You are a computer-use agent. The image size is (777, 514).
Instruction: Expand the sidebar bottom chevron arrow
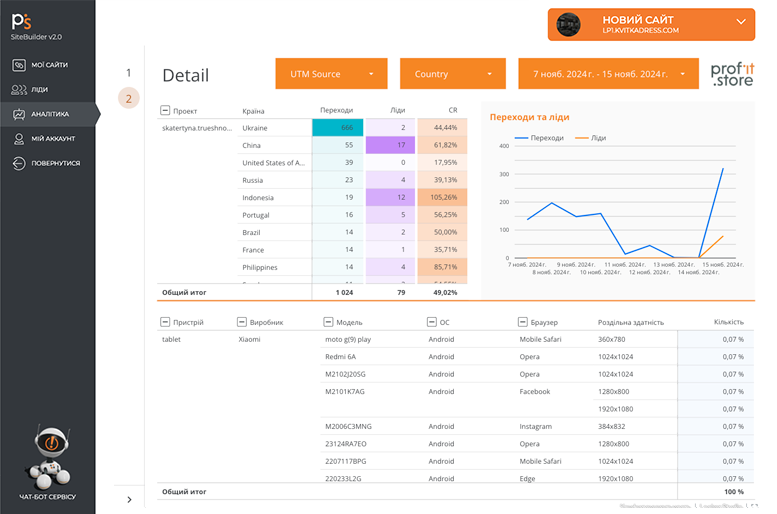129,499
